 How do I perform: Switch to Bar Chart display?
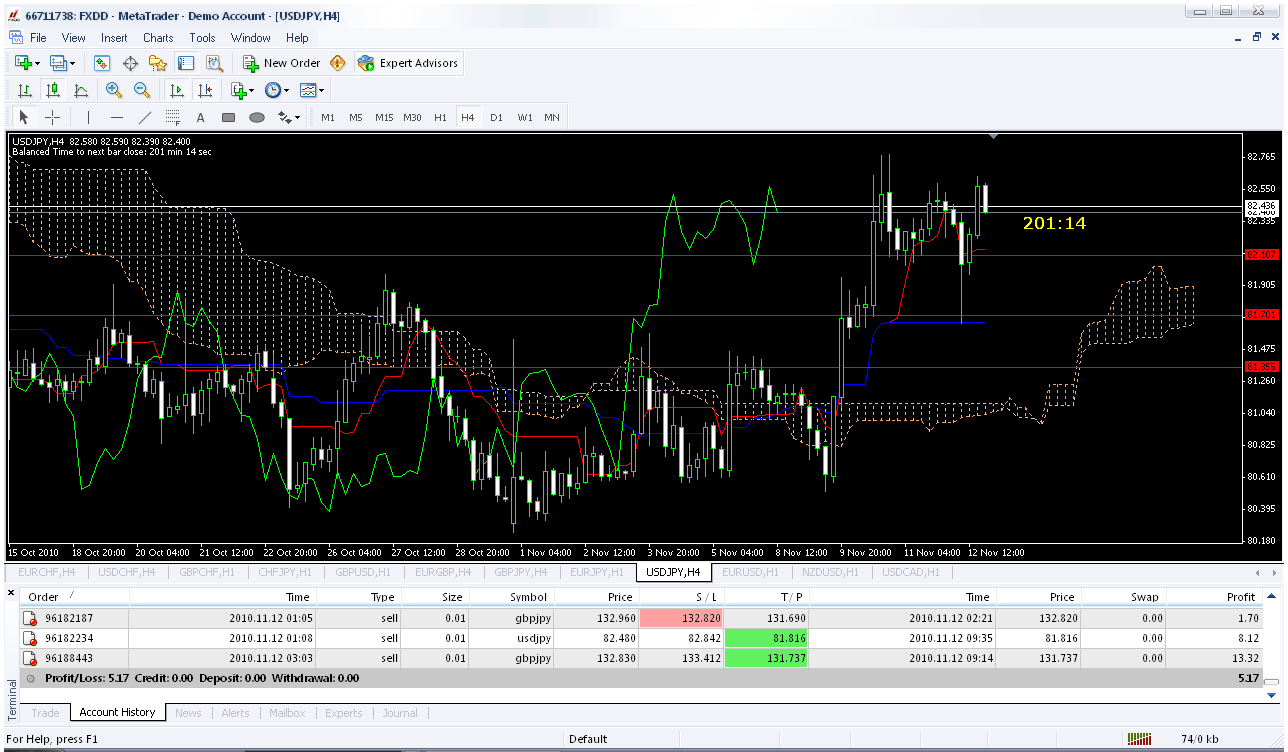pos(25,90)
